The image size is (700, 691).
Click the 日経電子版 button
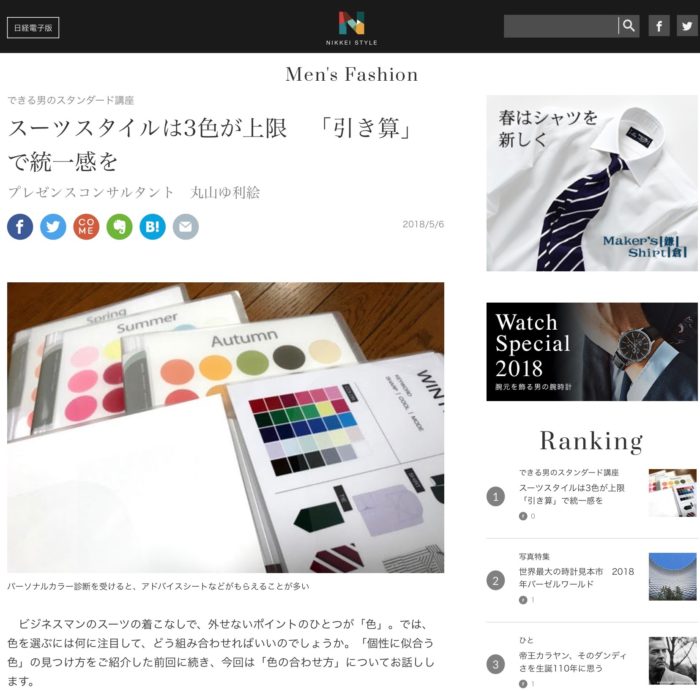[x=33, y=28]
